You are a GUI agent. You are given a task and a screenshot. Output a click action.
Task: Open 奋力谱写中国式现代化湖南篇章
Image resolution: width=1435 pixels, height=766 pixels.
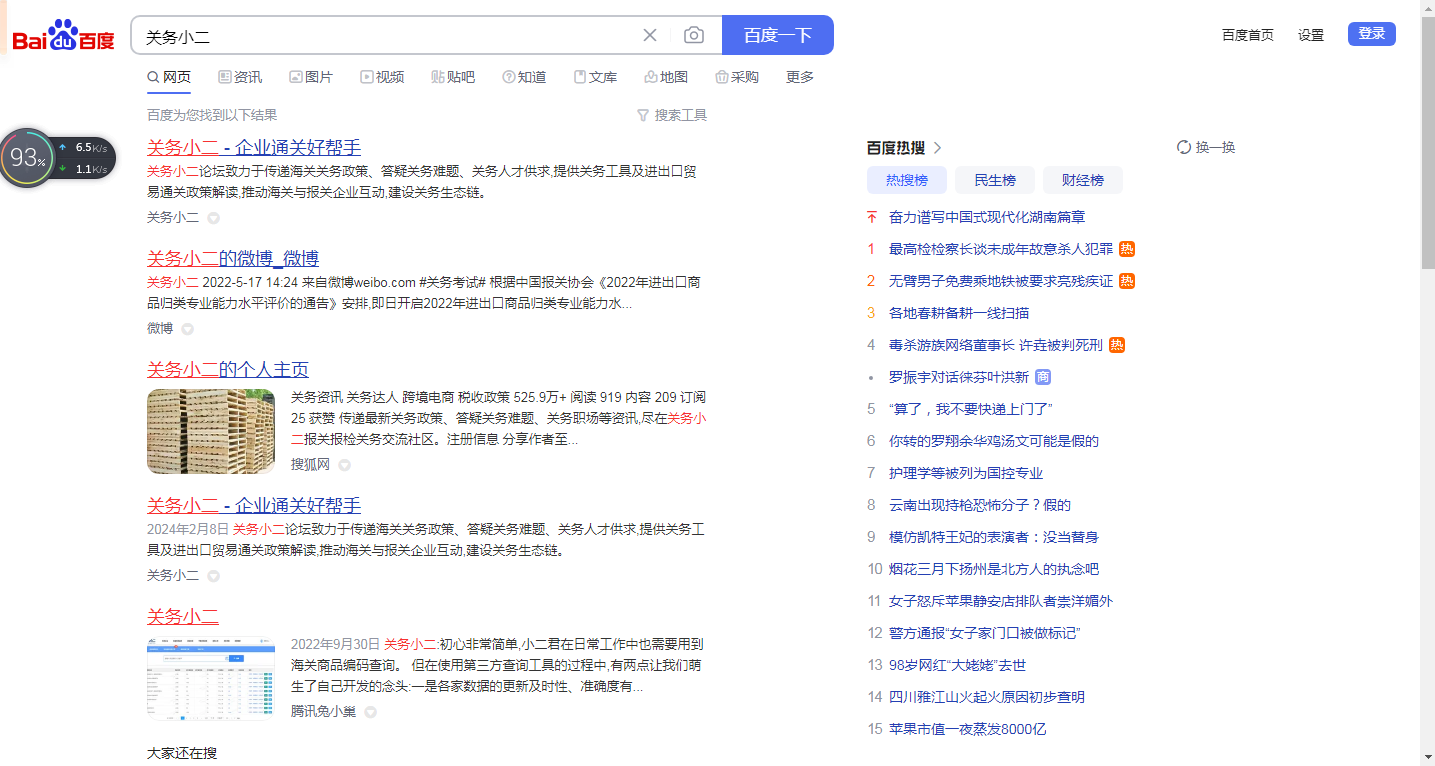[x=987, y=217]
